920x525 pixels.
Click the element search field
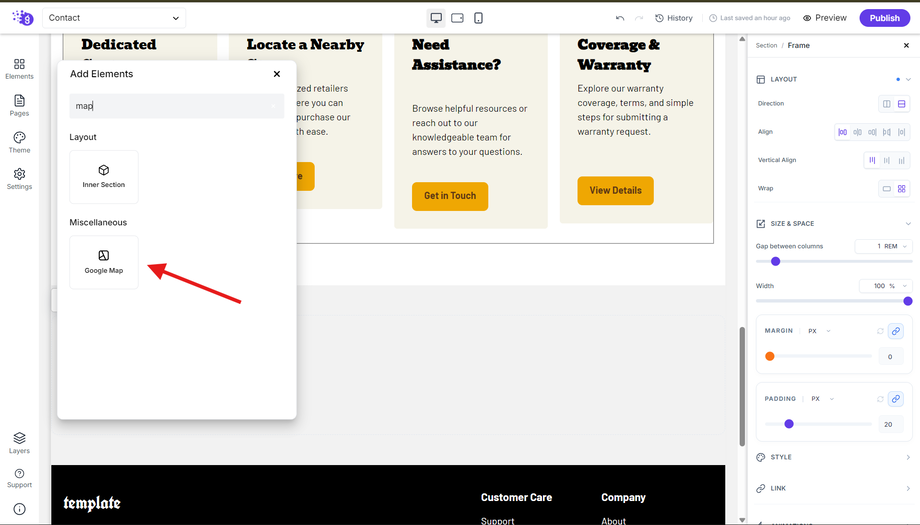click(x=177, y=106)
